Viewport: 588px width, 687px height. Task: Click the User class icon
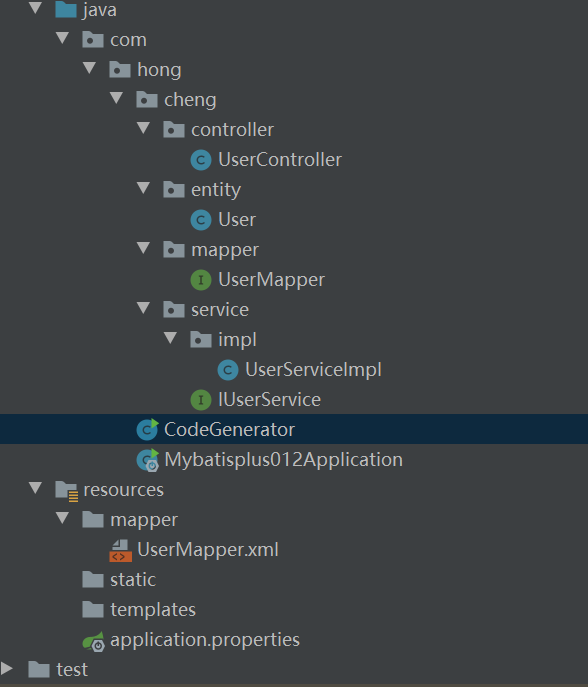click(x=201, y=220)
